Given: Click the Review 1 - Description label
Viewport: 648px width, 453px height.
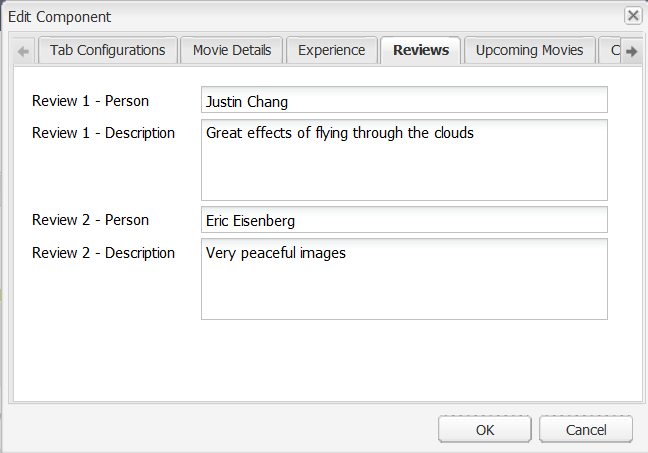Looking at the screenshot, I should pos(103,133).
